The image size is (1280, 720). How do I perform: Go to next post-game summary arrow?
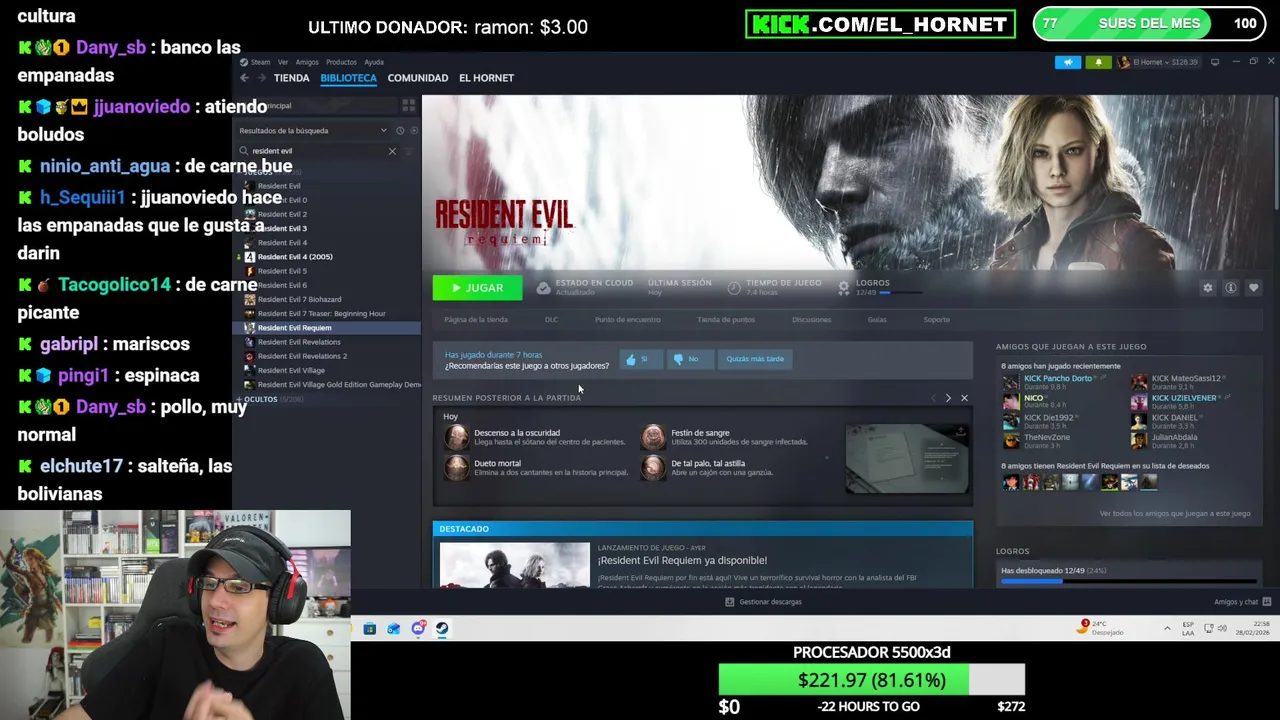[948, 398]
